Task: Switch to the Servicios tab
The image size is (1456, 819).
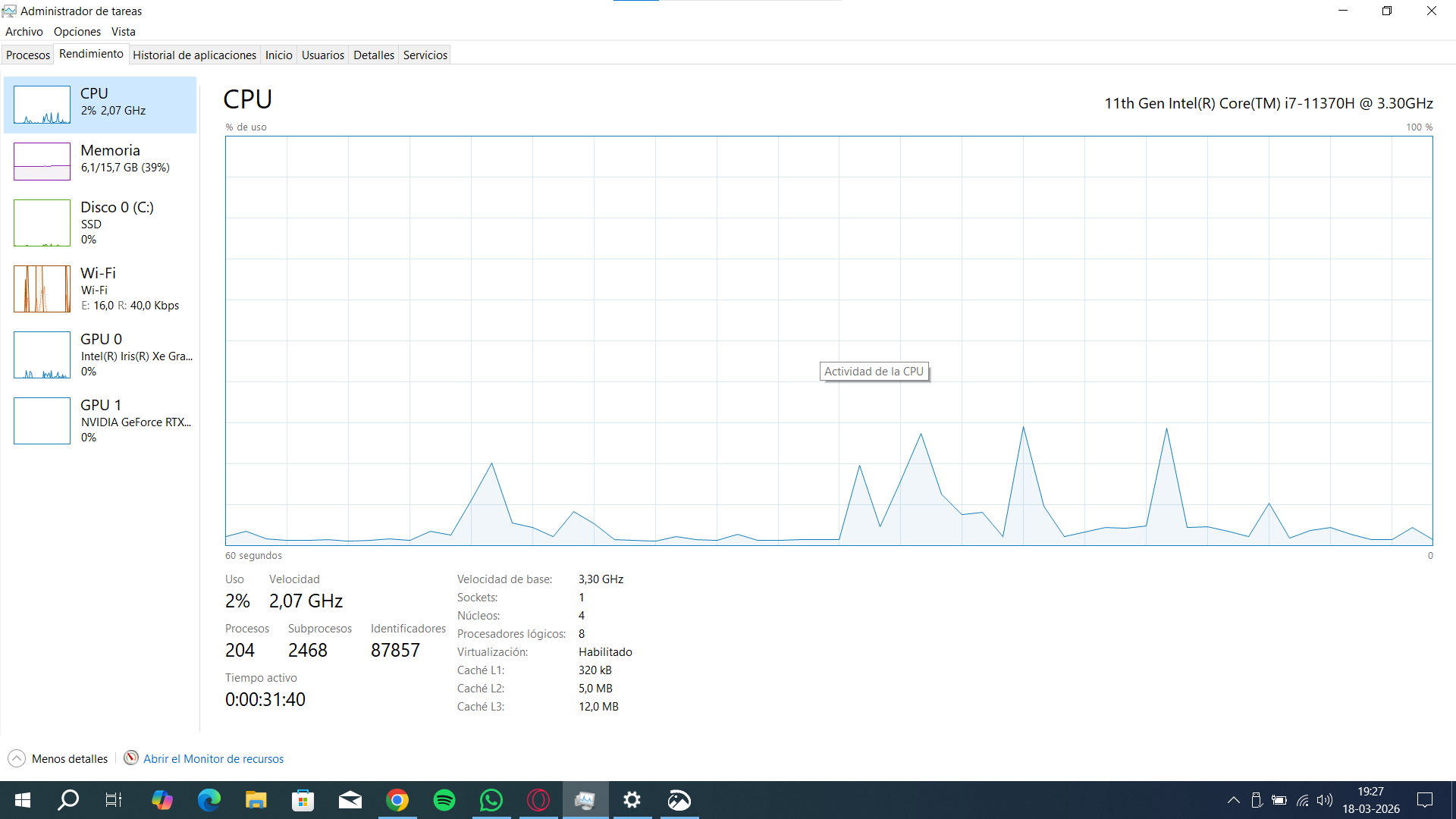Action: coord(425,55)
